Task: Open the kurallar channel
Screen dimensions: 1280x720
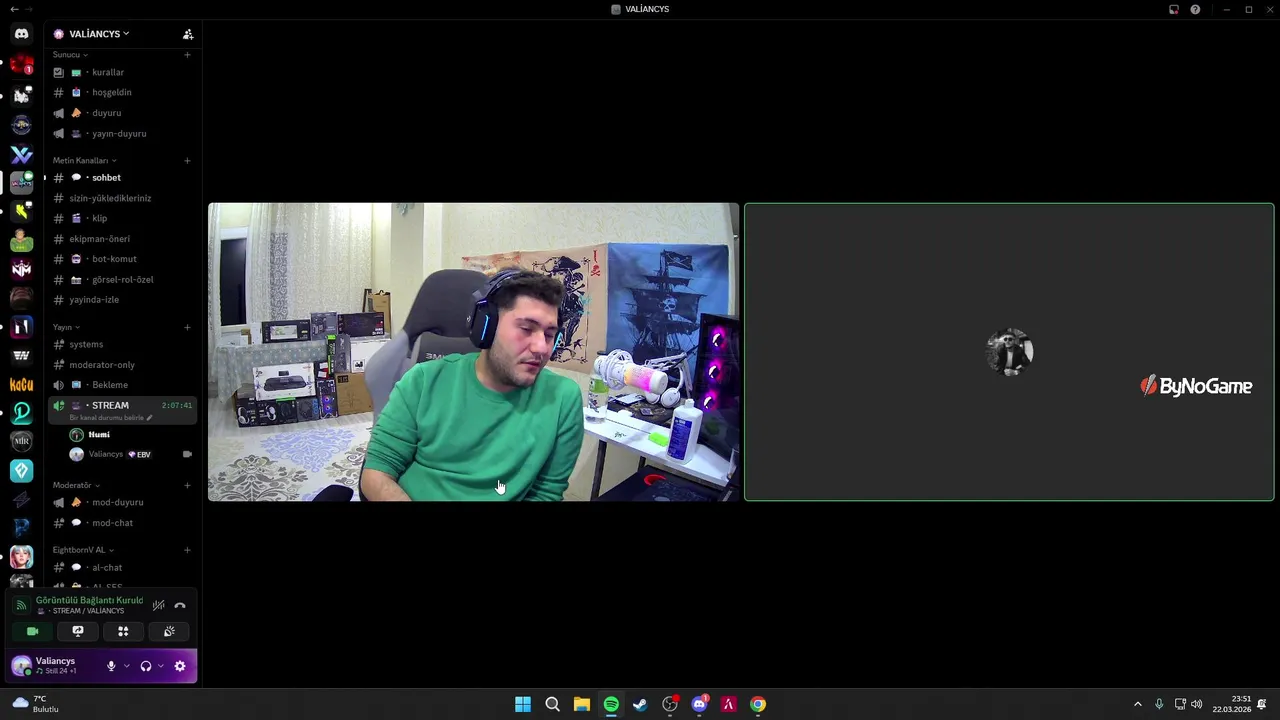Action: pyautogui.click(x=122, y=72)
